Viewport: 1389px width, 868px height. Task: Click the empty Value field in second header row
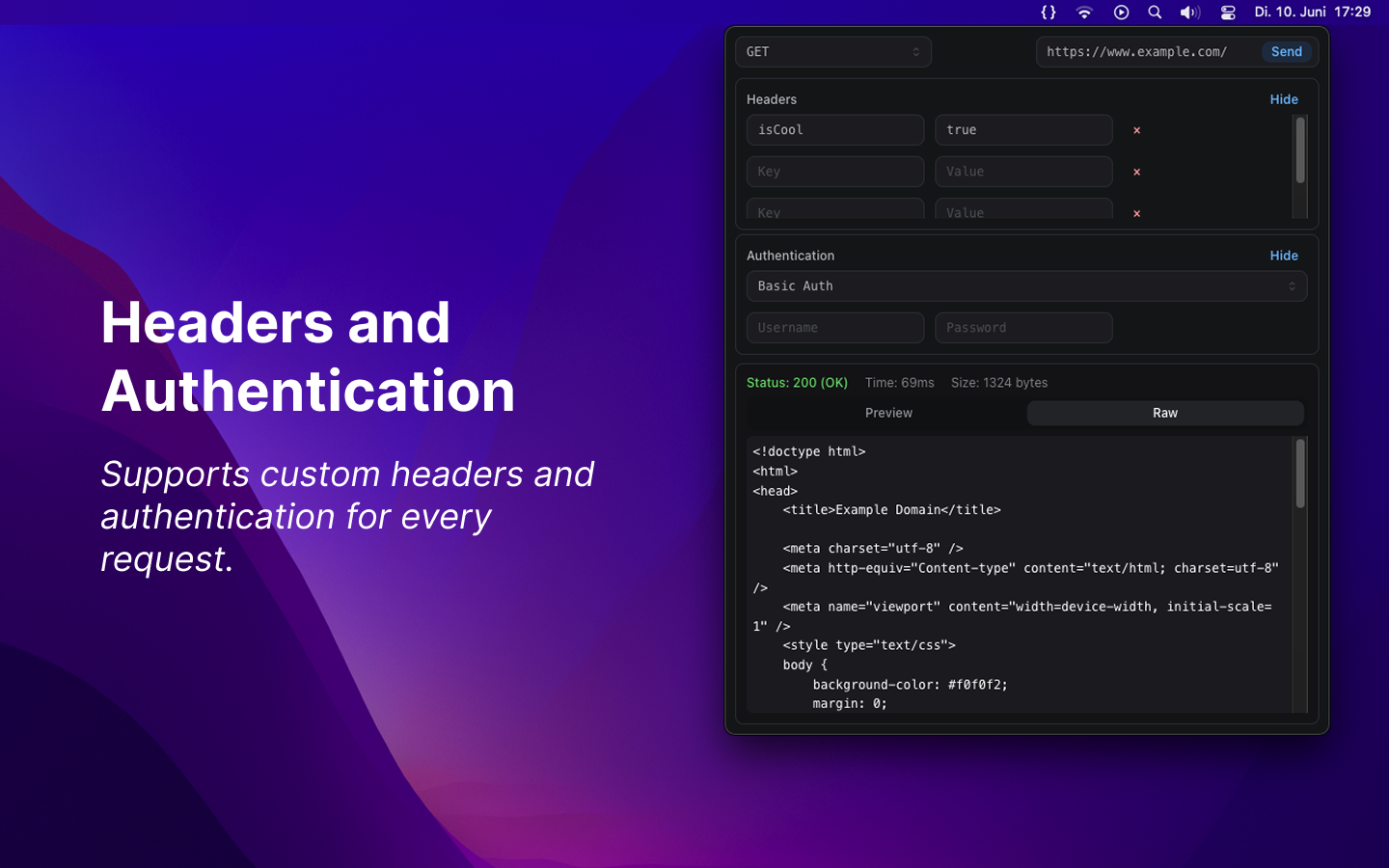[1023, 172]
